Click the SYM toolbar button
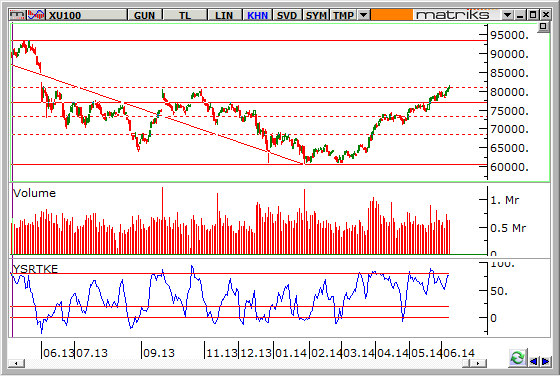The height and width of the screenshot is (376, 560). pyautogui.click(x=316, y=15)
